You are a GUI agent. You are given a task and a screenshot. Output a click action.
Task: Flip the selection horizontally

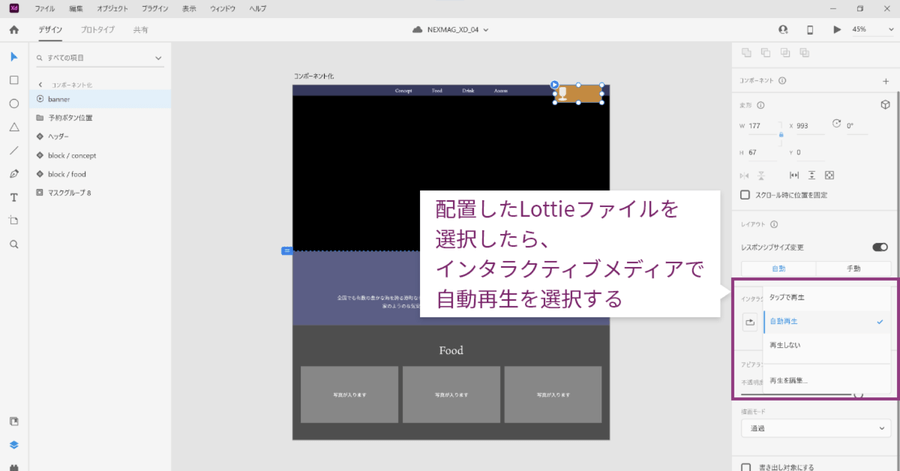[x=744, y=176]
